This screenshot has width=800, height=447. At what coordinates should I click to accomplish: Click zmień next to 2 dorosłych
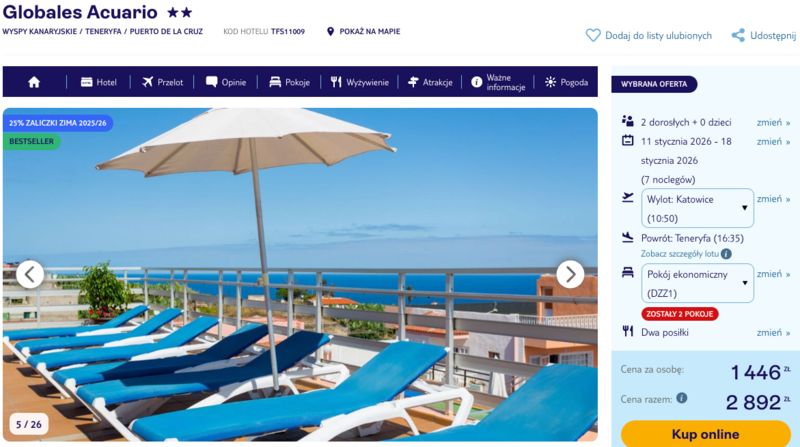coord(773,122)
